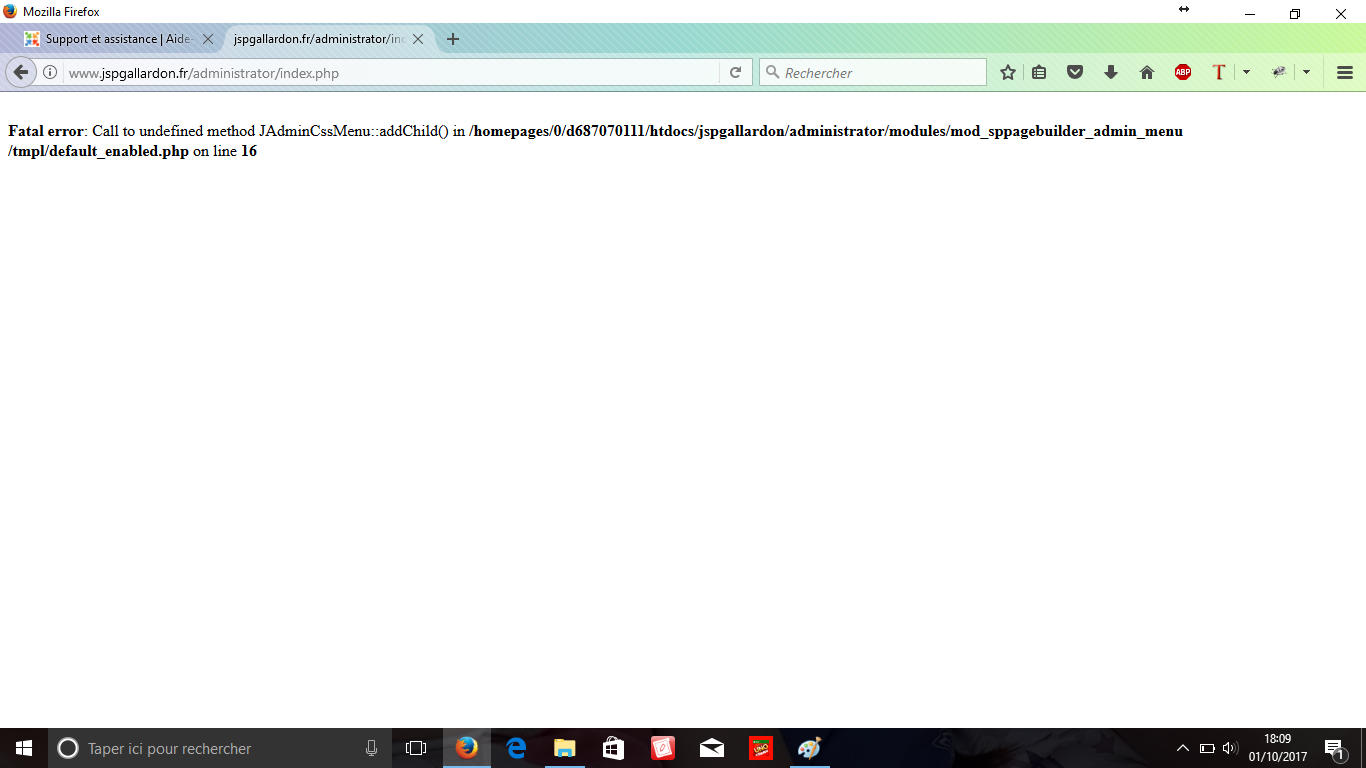
Task: Click the red T extension icon
Action: [x=1218, y=72]
